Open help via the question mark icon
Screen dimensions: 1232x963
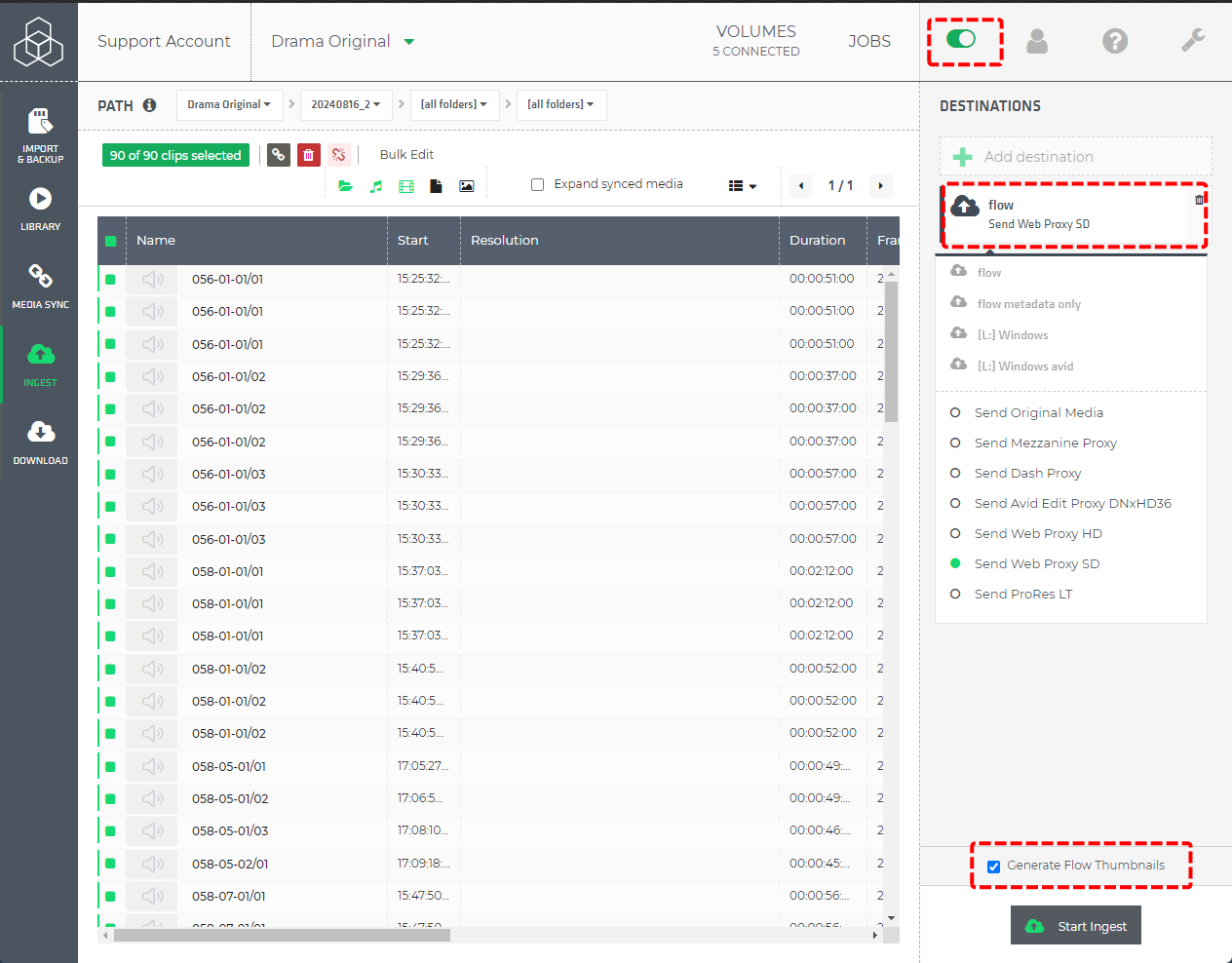pyautogui.click(x=1115, y=41)
